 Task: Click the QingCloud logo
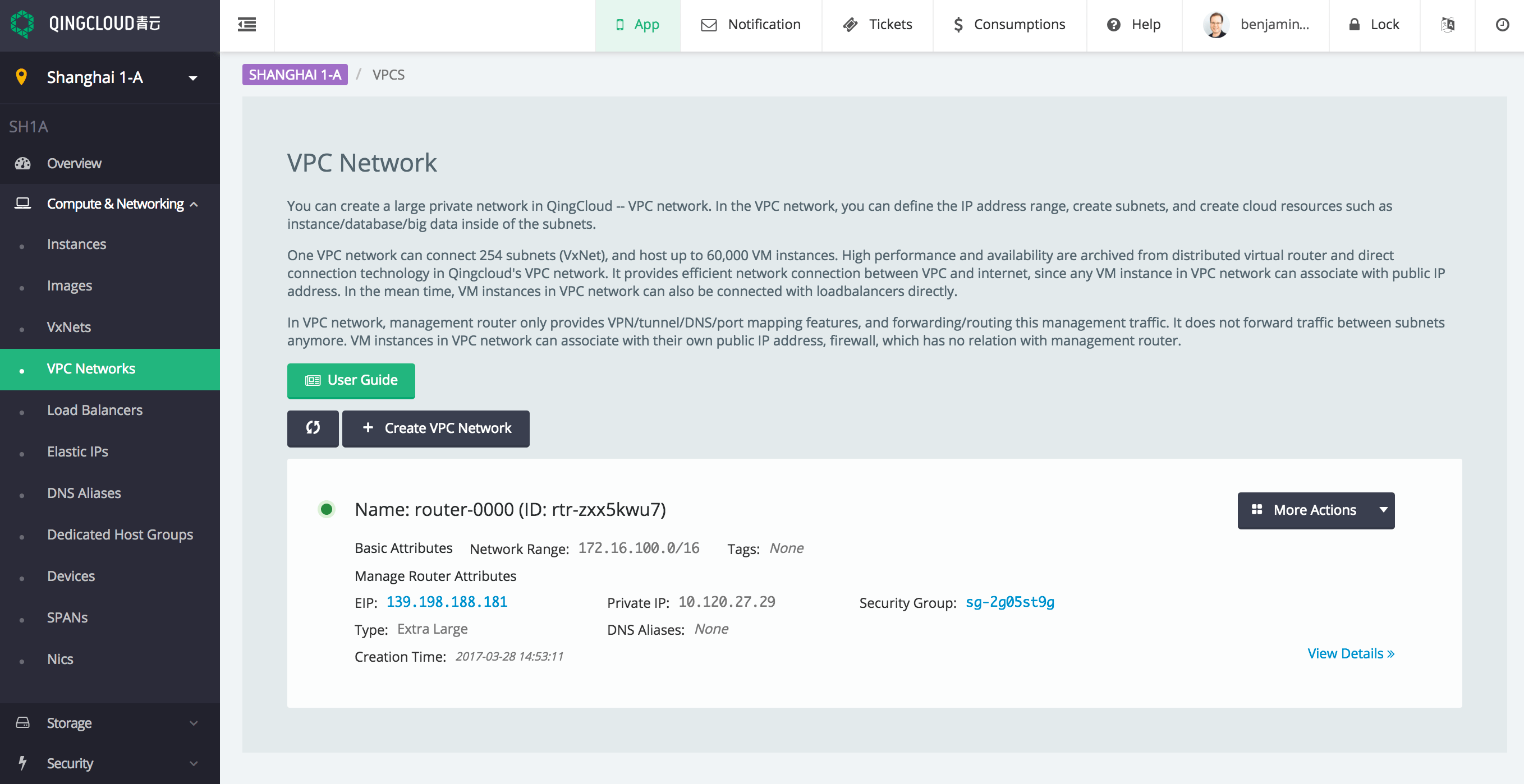(22, 24)
